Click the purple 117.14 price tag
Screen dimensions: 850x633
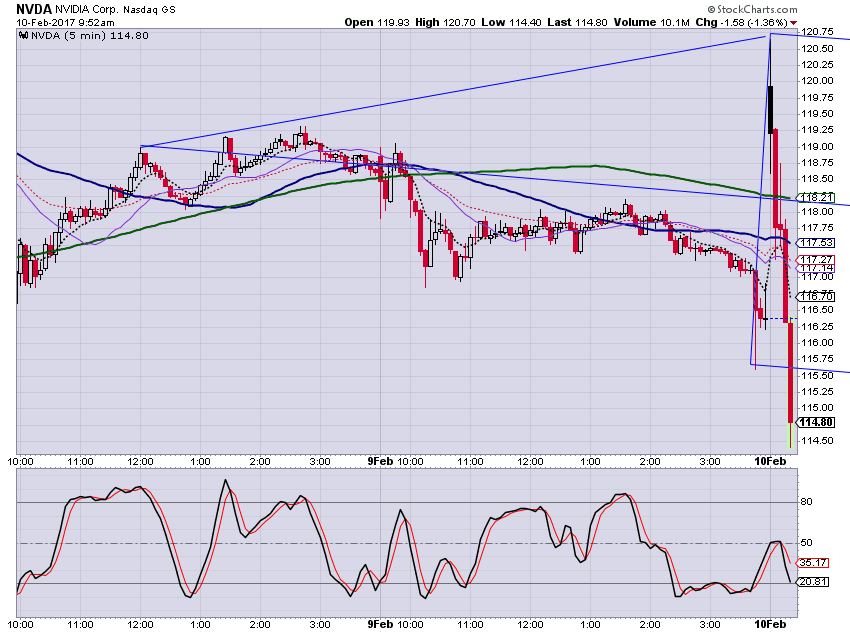coord(816,268)
